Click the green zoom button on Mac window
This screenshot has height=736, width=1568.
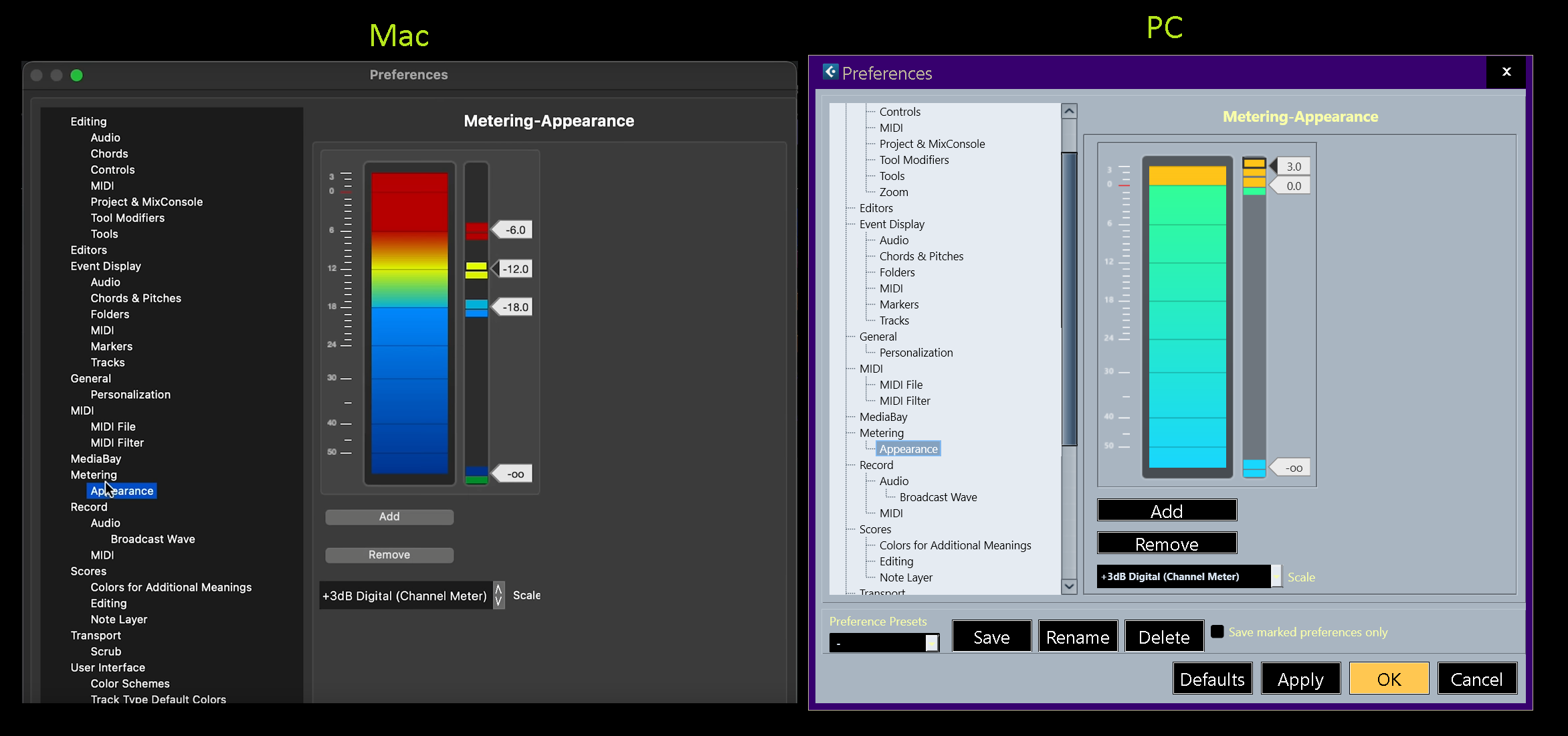tap(77, 76)
